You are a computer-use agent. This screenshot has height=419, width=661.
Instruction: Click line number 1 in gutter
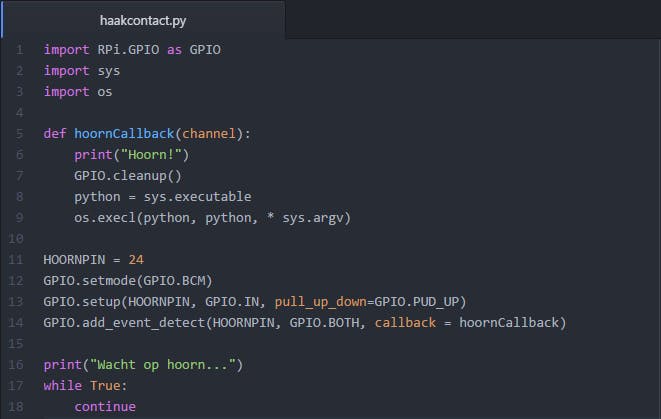coord(20,50)
